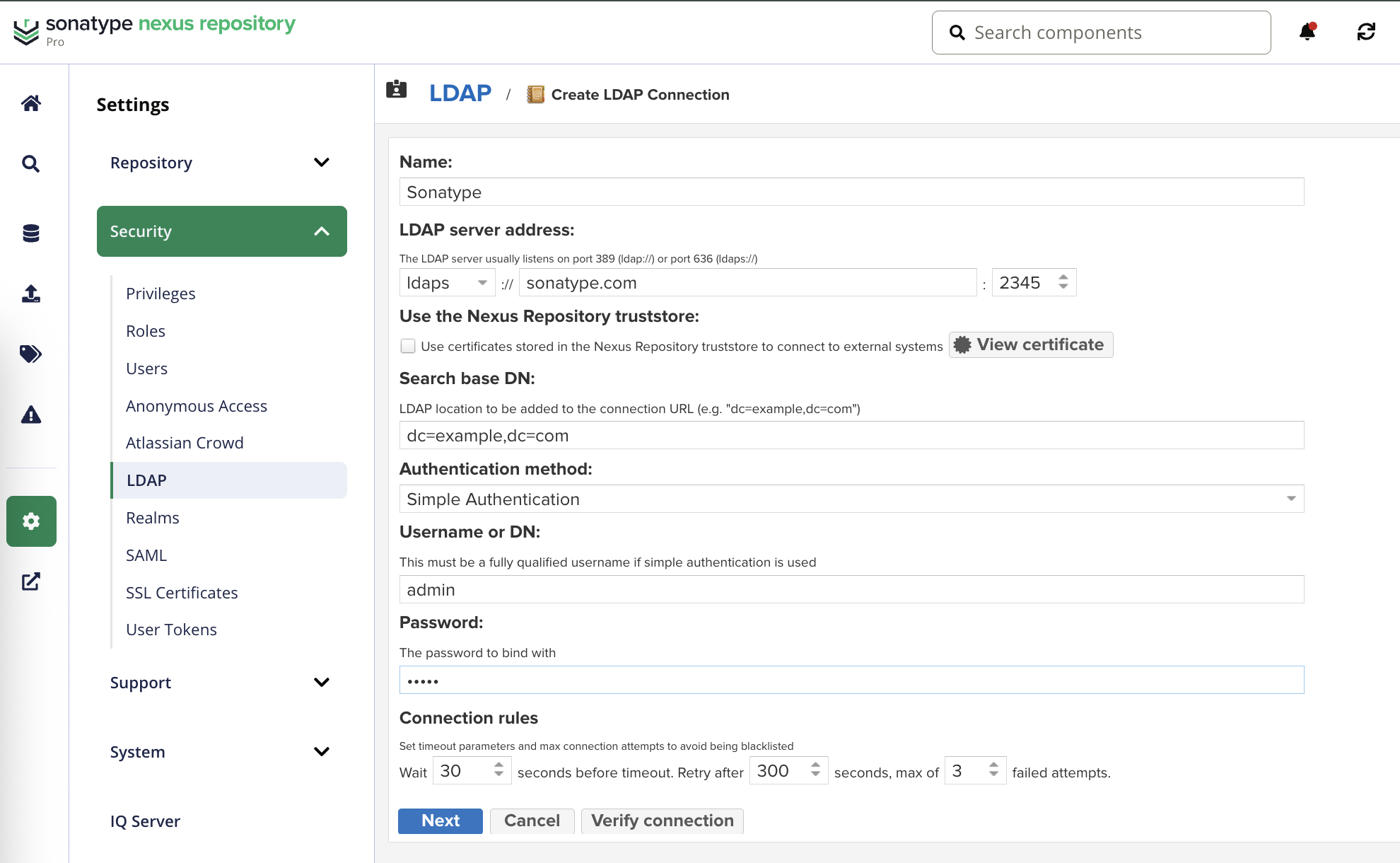Open Users in Security menu
The image size is (1400, 863).
(146, 369)
